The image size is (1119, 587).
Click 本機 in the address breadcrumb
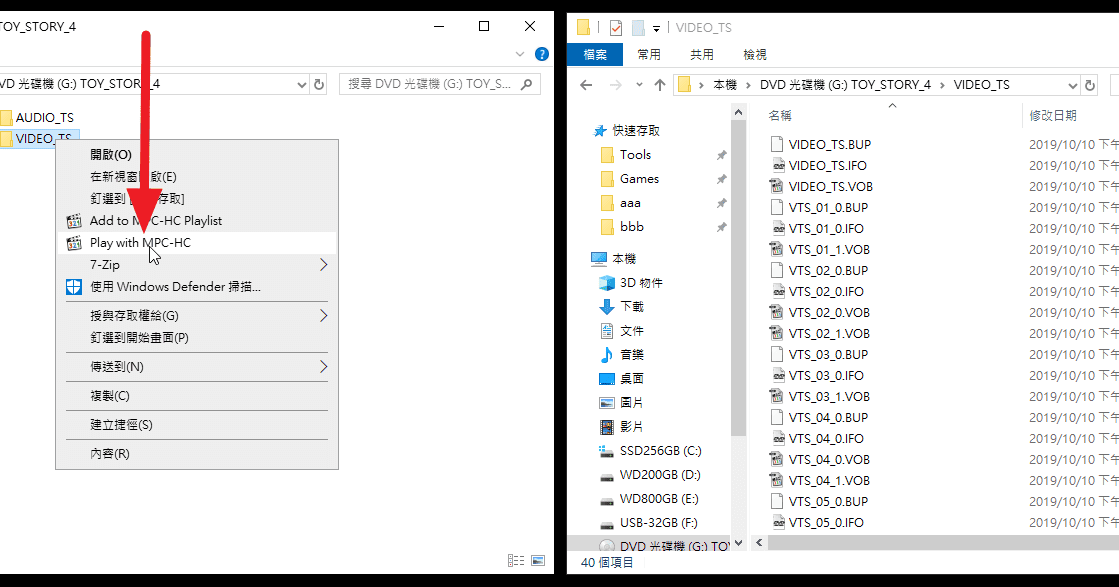[724, 85]
